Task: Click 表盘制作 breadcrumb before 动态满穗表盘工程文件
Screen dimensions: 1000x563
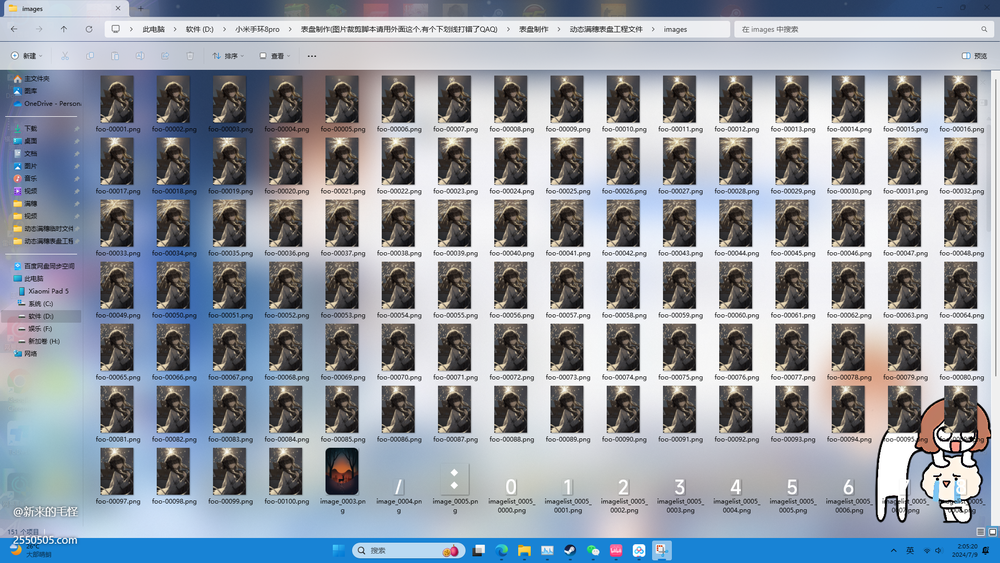Action: [533, 29]
